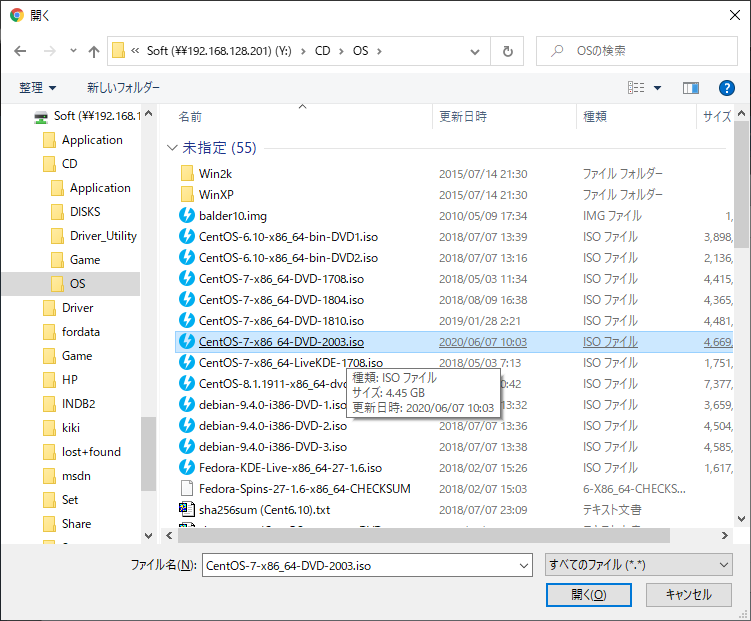The image size is (751, 621).
Task: Select file name Fedora-Spins-27-1.6-x86_64-CHECKSUM
Action: (x=305, y=489)
